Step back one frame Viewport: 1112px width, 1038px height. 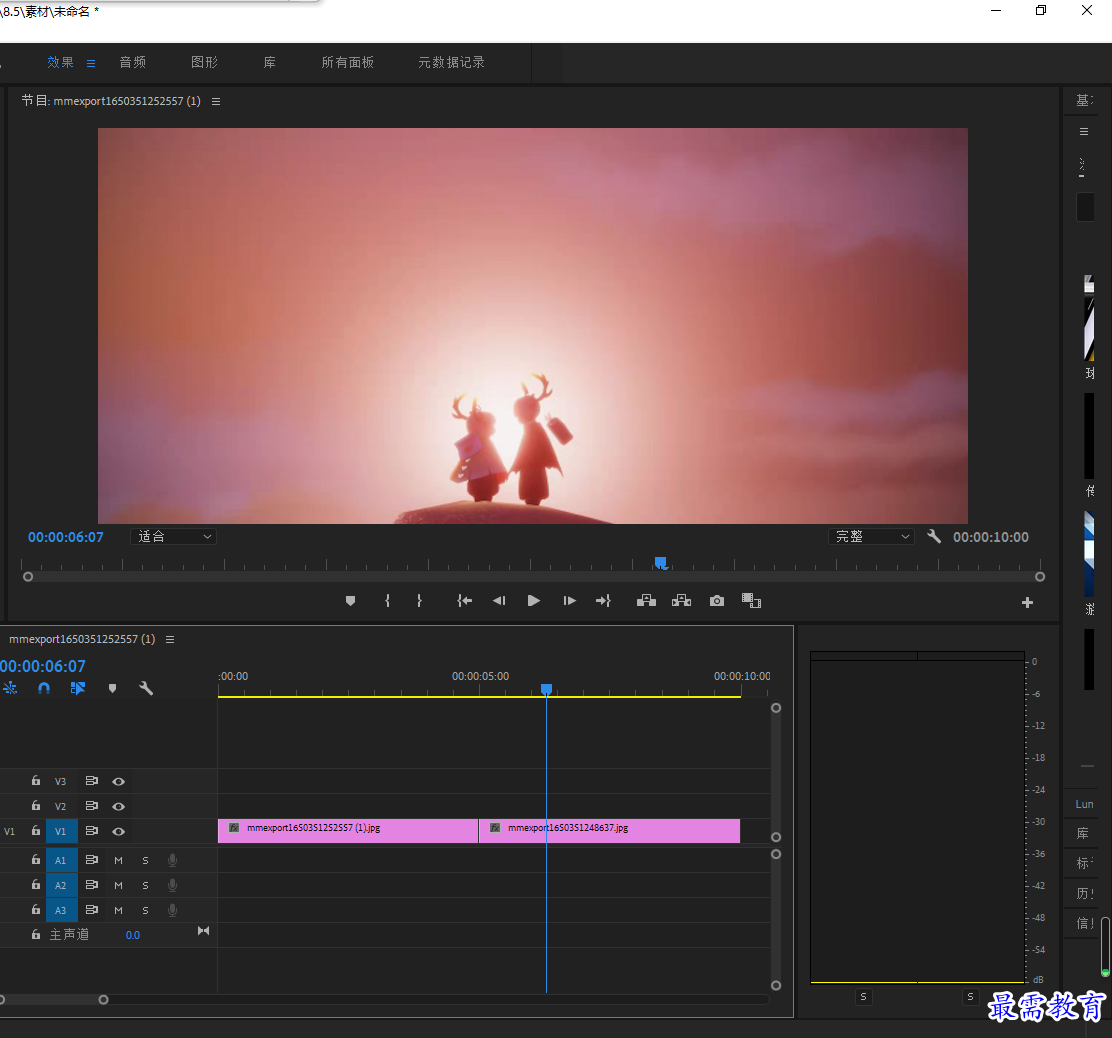pyautogui.click(x=499, y=601)
